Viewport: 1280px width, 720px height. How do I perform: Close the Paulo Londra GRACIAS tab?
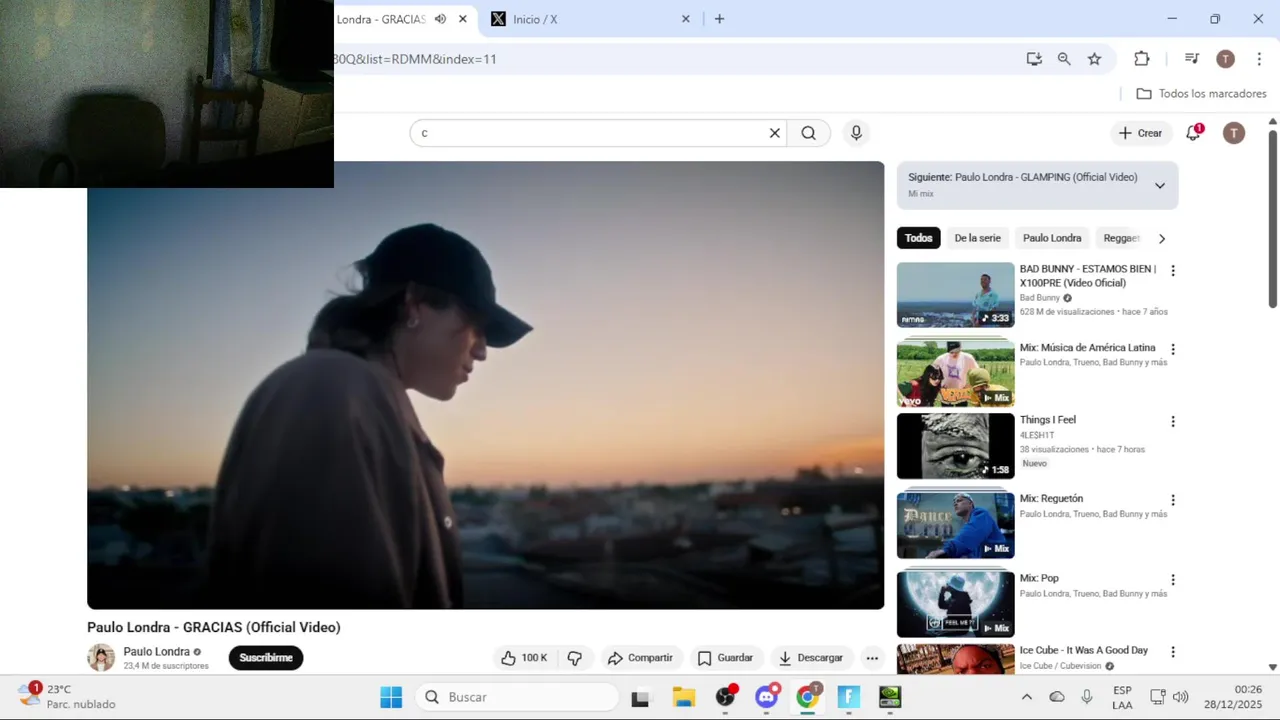[462, 19]
